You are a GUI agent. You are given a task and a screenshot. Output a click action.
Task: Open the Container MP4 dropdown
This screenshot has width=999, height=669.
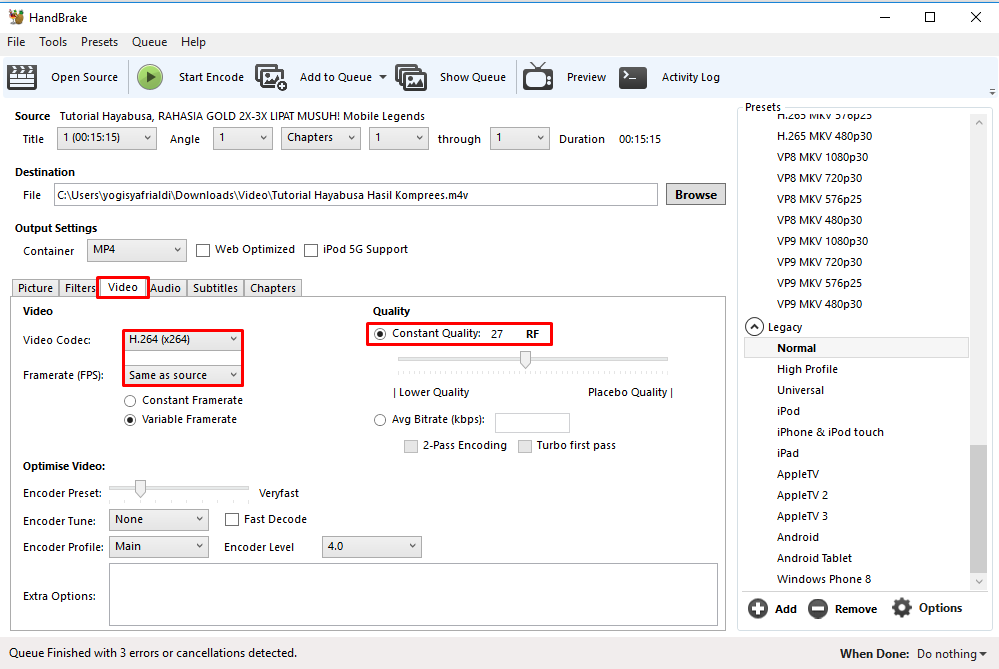coord(136,250)
